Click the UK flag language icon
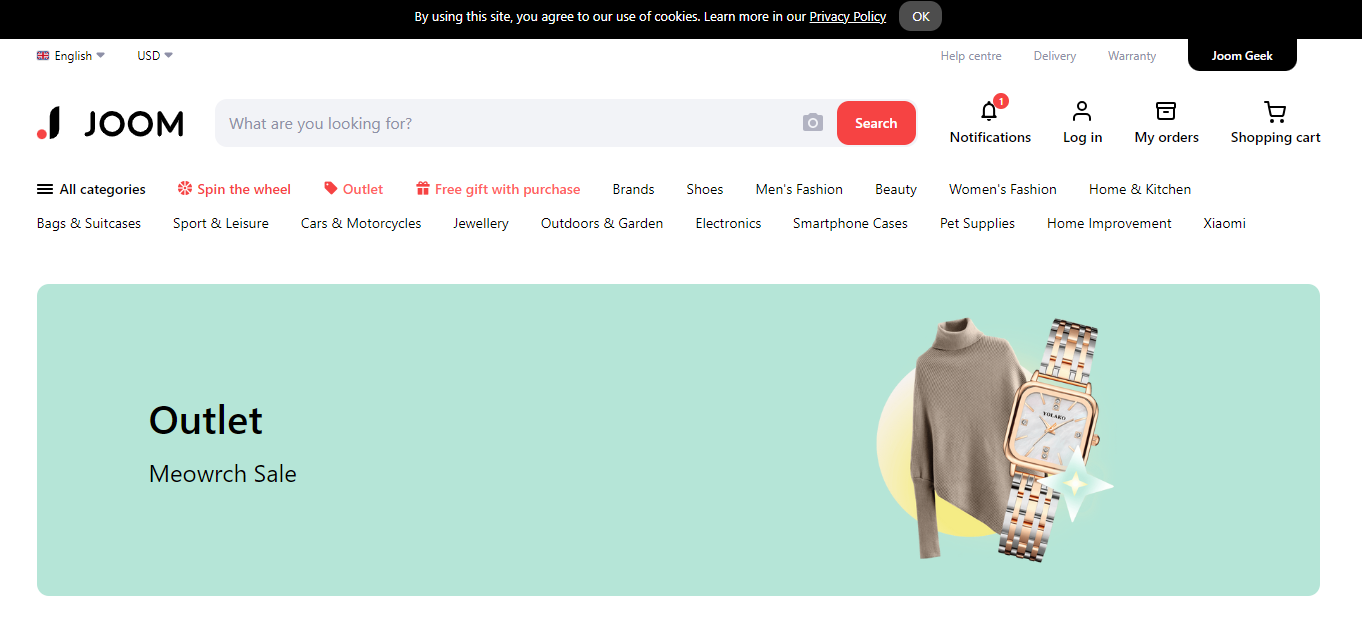 [43, 56]
